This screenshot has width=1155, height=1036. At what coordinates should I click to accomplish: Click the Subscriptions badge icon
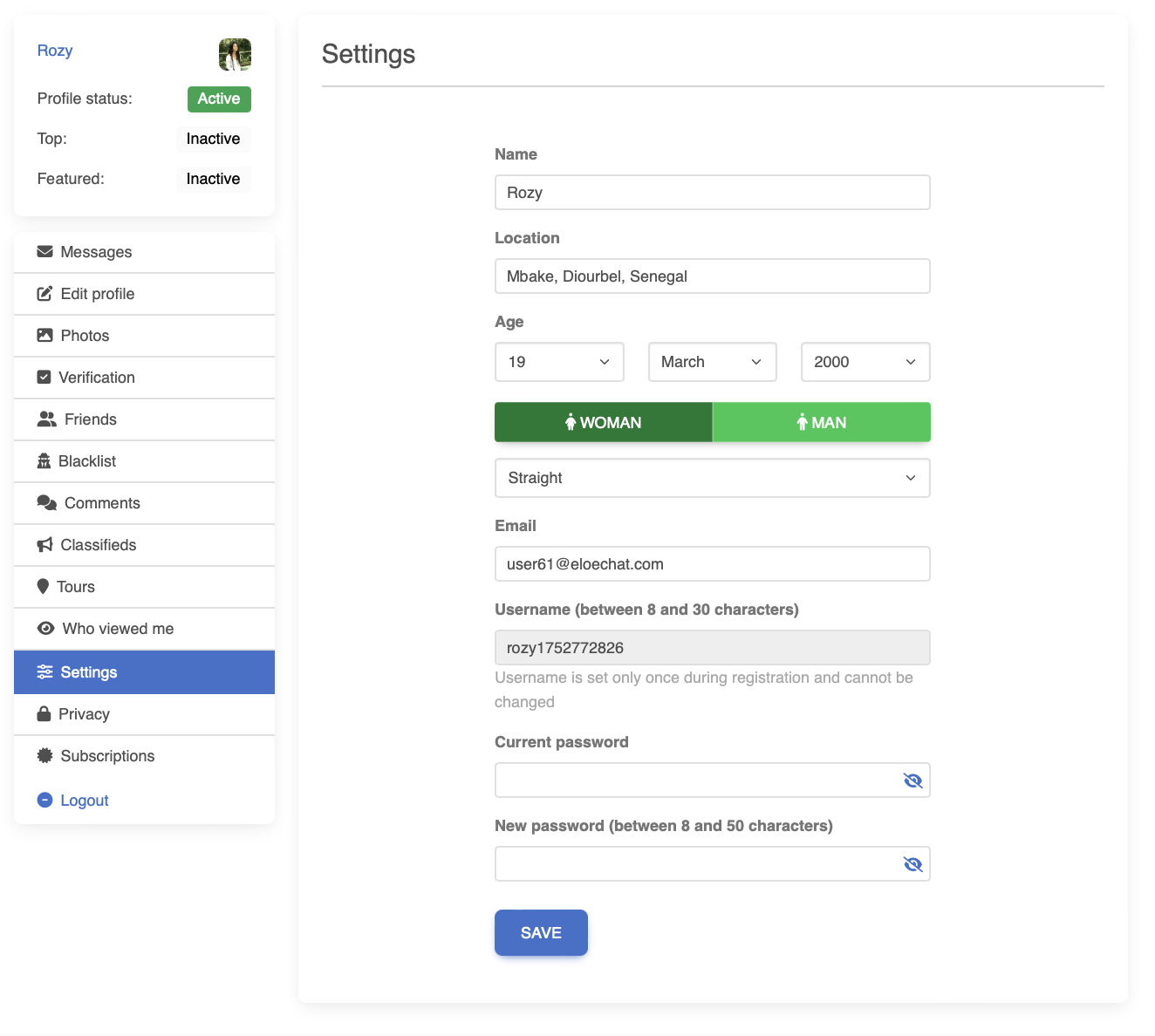44,756
